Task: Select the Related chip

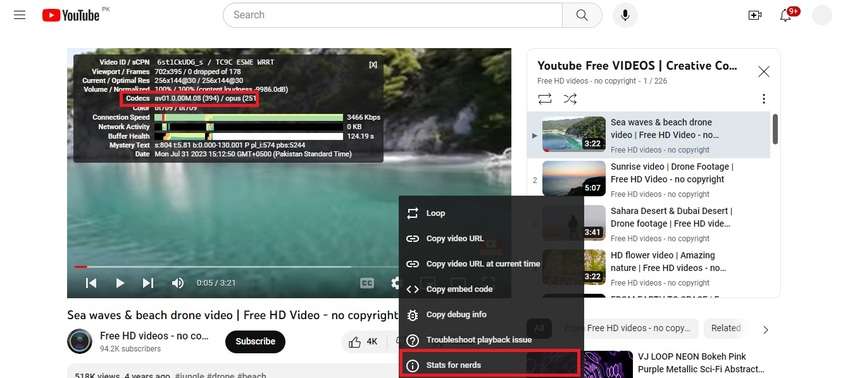Action: click(x=726, y=328)
